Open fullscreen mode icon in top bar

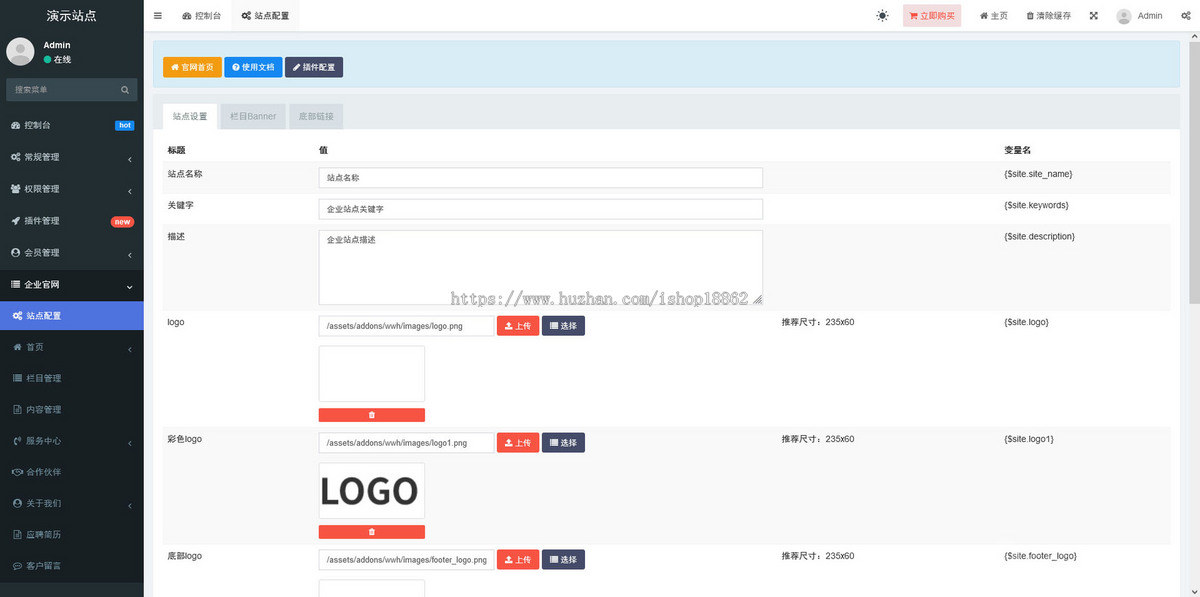[x=1094, y=16]
